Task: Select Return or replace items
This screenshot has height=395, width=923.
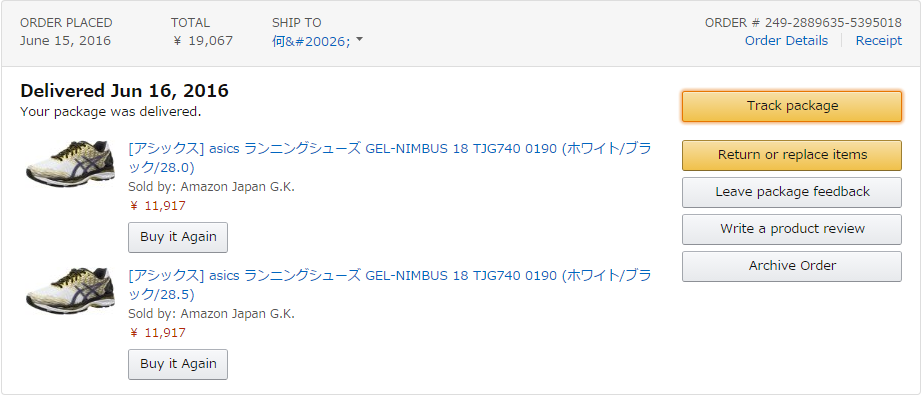Action: click(792, 155)
